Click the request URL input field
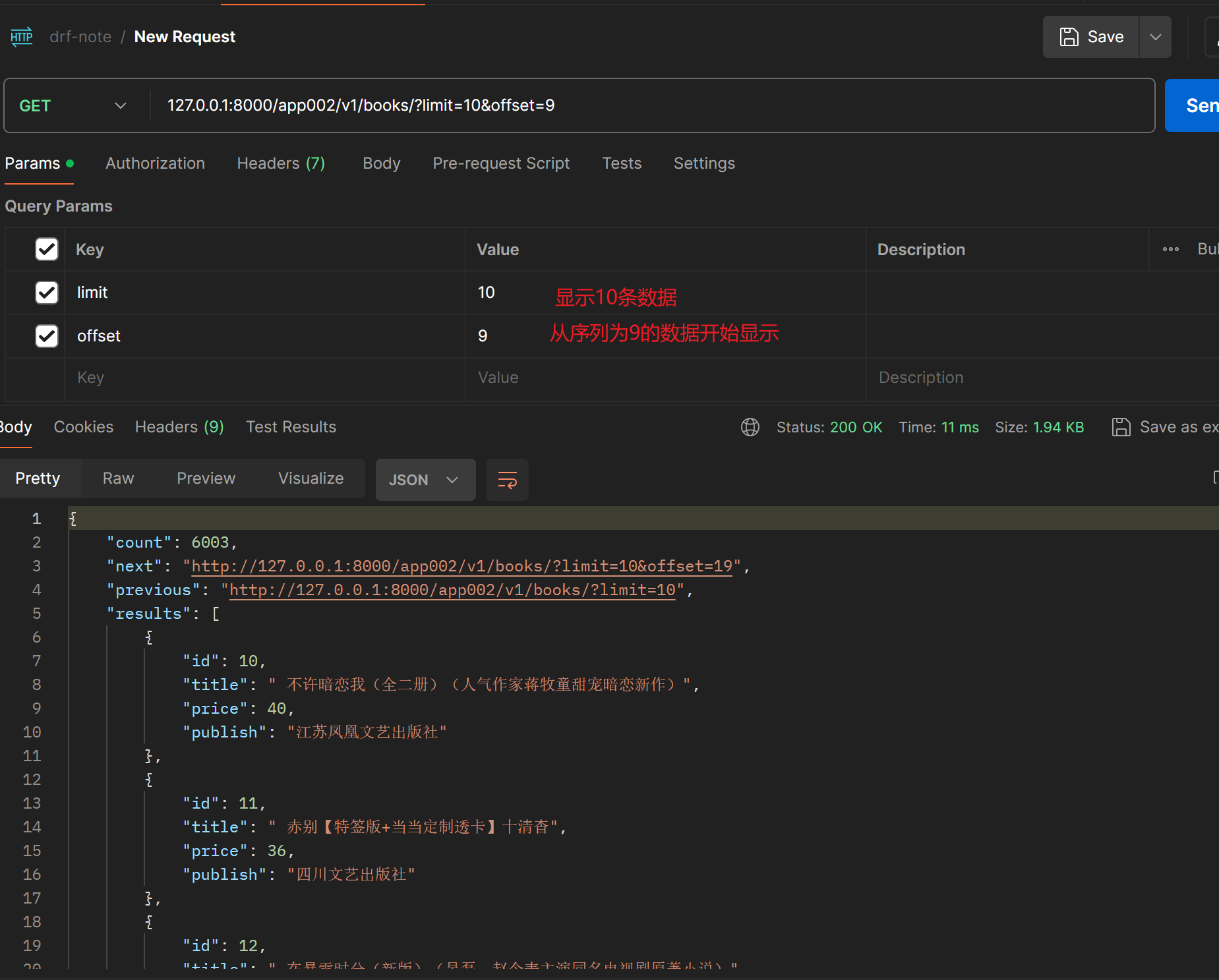Screen dimensions: 1219x980 coord(653,105)
